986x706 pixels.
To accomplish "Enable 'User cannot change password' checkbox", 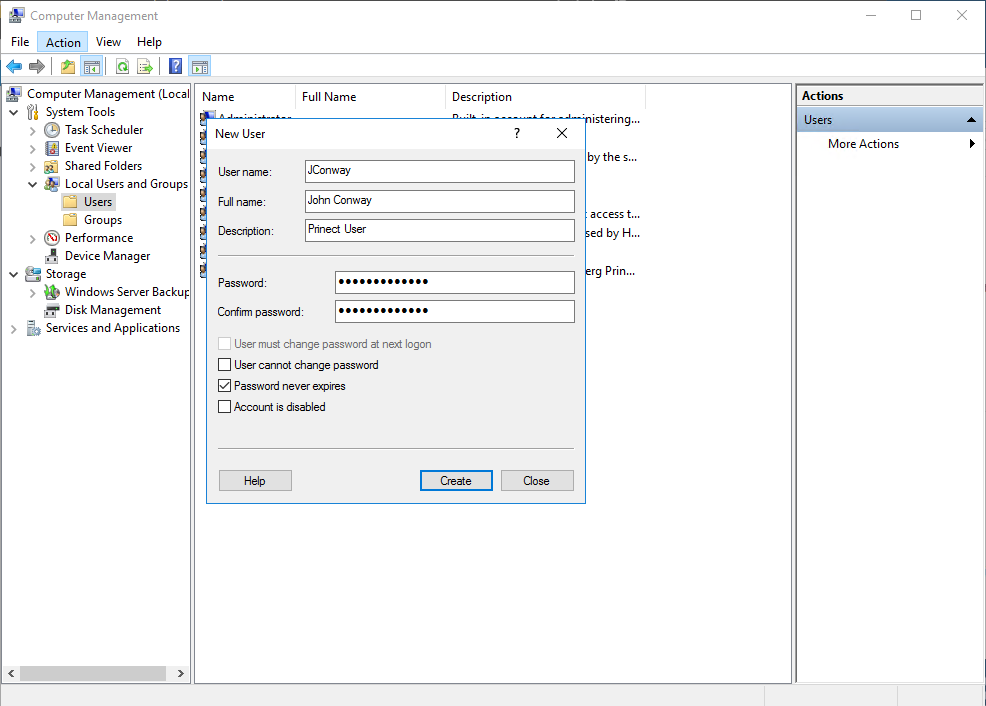I will pos(225,365).
